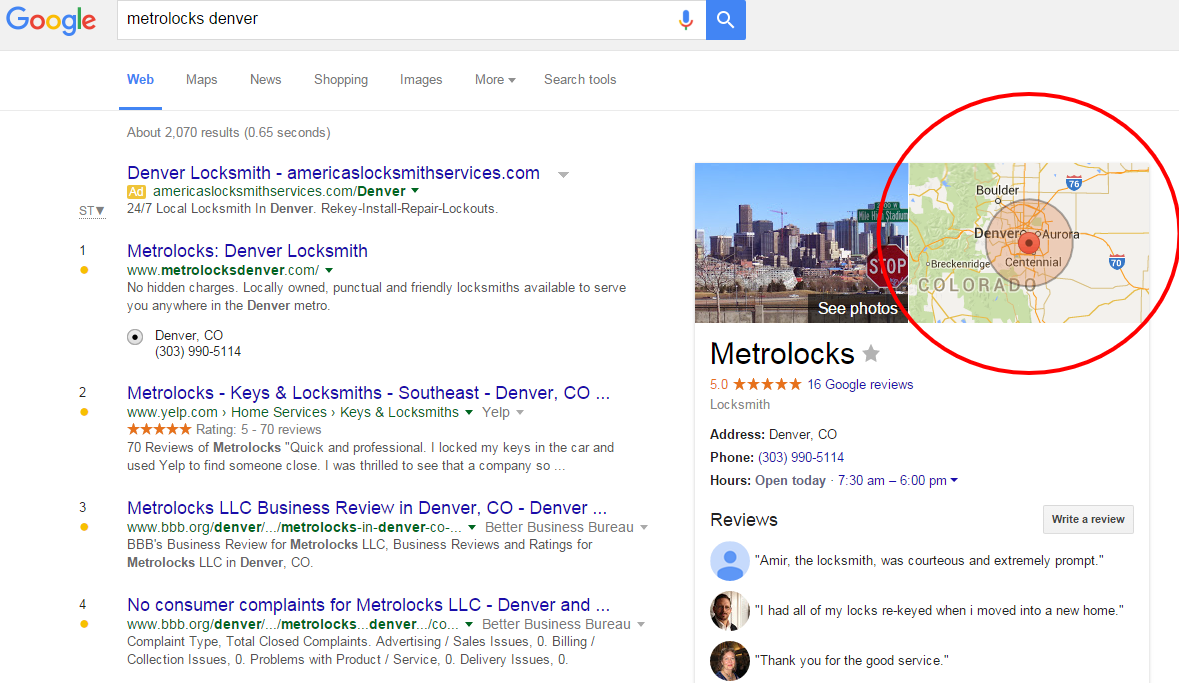Image resolution: width=1179 pixels, height=683 pixels.
Task: Click into the search input field
Action: pyautogui.click(x=390, y=20)
